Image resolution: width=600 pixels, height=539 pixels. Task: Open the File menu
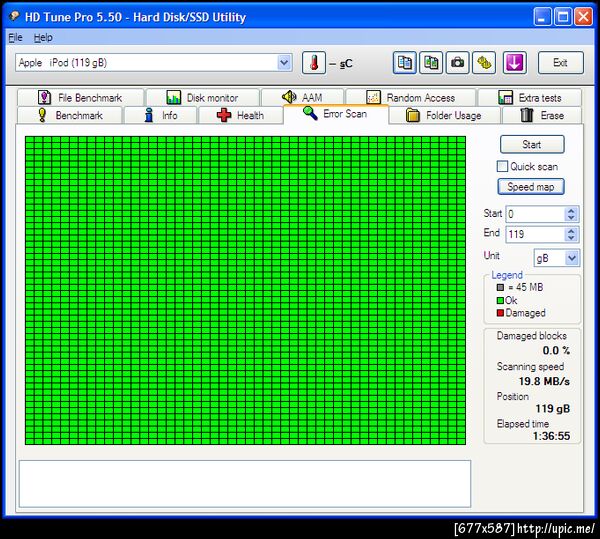pyautogui.click(x=15, y=37)
